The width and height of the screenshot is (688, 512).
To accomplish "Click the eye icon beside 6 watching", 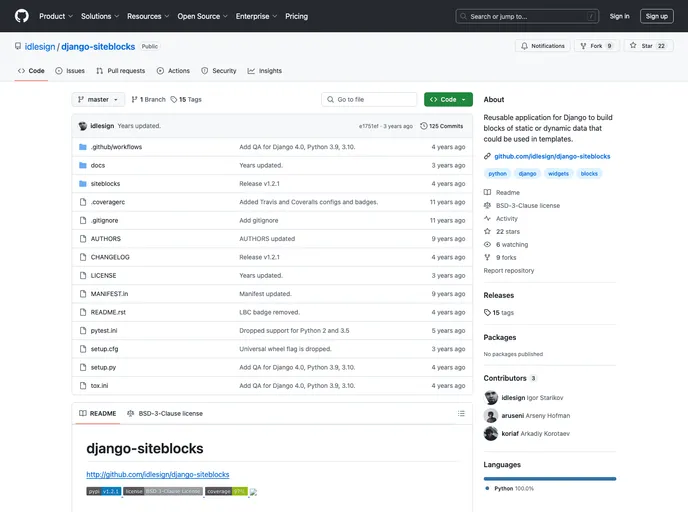I will point(487,244).
